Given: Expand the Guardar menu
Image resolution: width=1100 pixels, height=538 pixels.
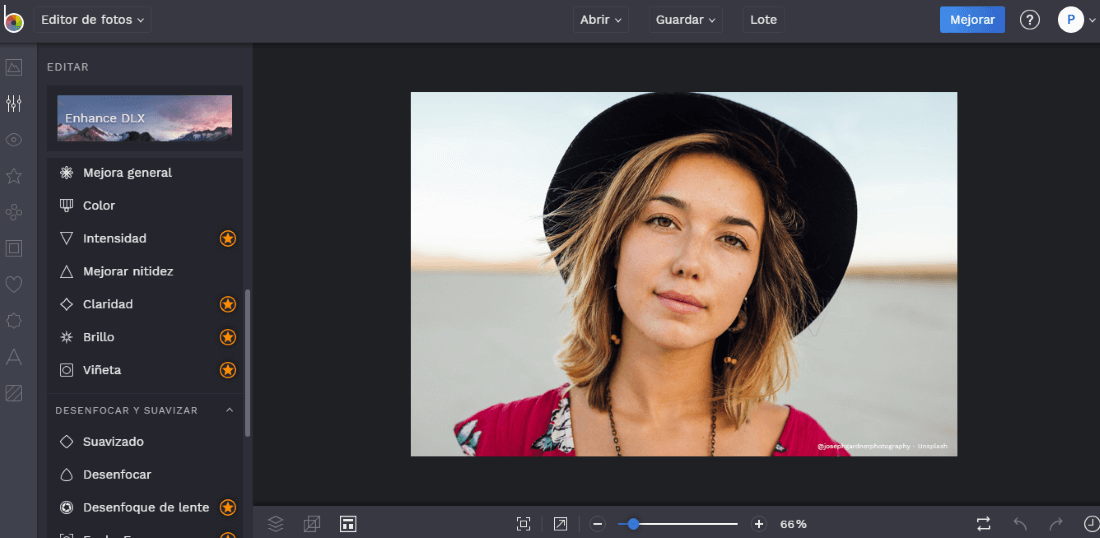Looking at the screenshot, I should (686, 20).
